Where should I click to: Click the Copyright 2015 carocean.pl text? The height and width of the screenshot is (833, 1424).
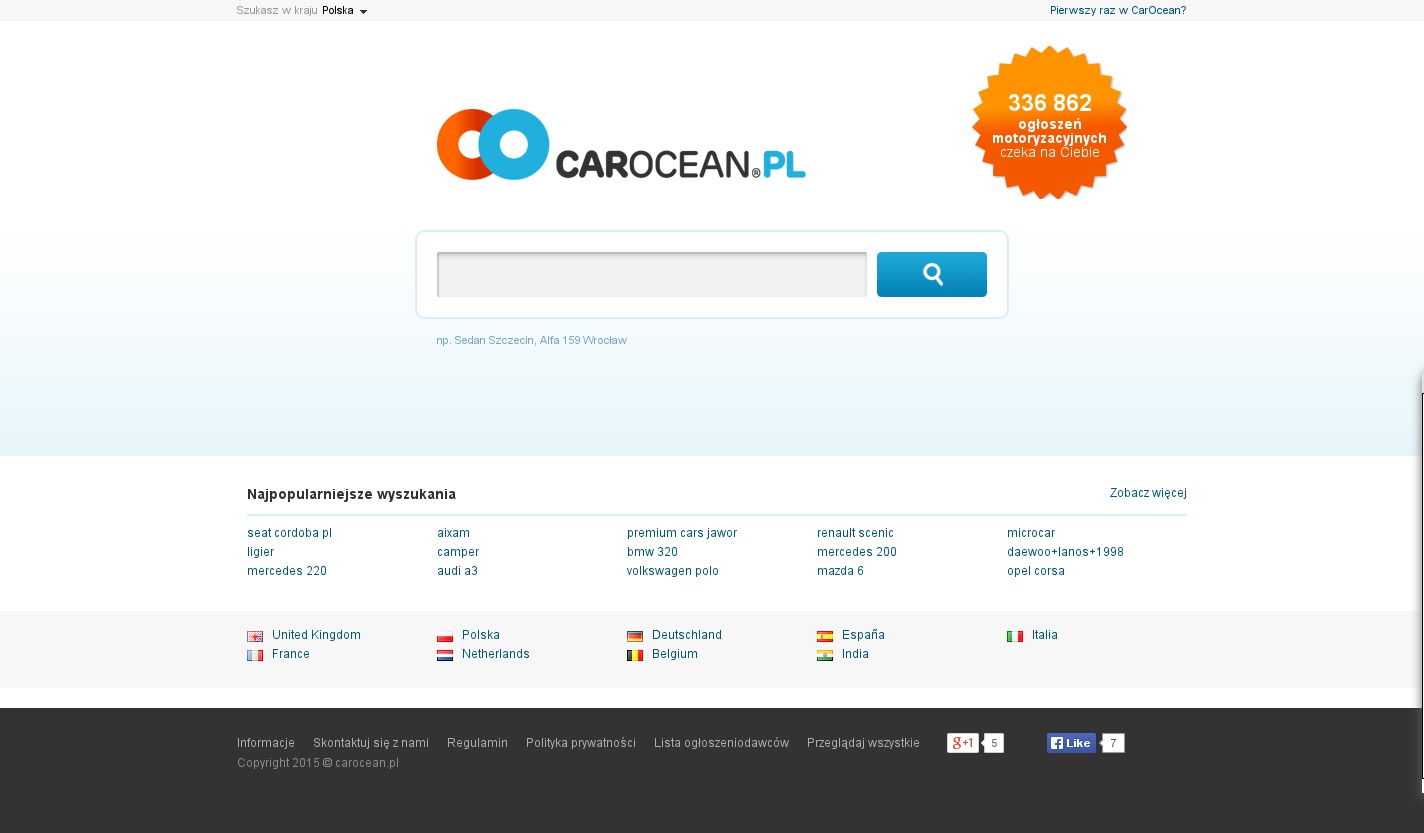[x=318, y=763]
